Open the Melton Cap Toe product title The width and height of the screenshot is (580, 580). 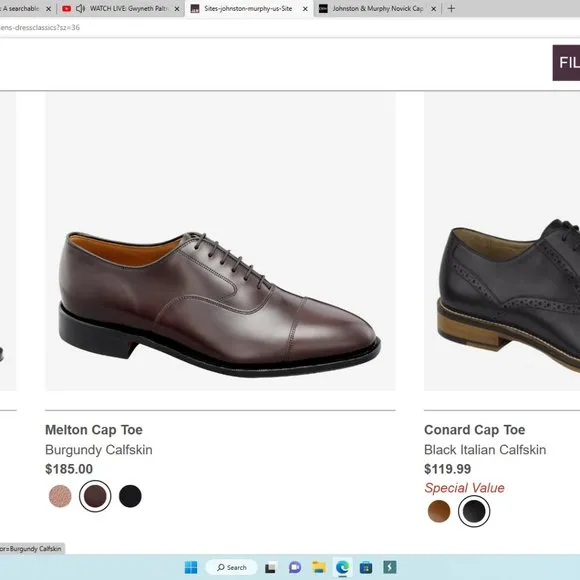(94, 430)
